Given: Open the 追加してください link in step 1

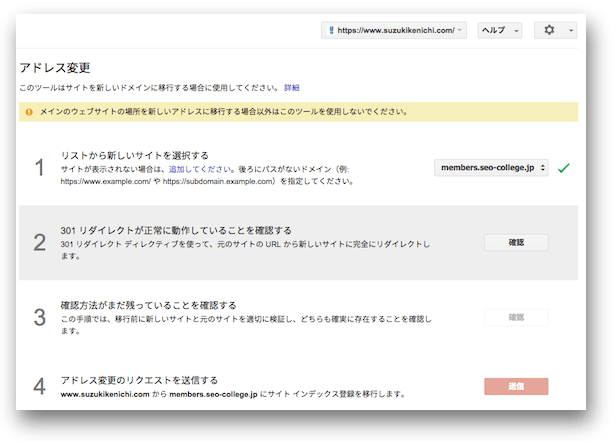Looking at the screenshot, I should [200, 169].
